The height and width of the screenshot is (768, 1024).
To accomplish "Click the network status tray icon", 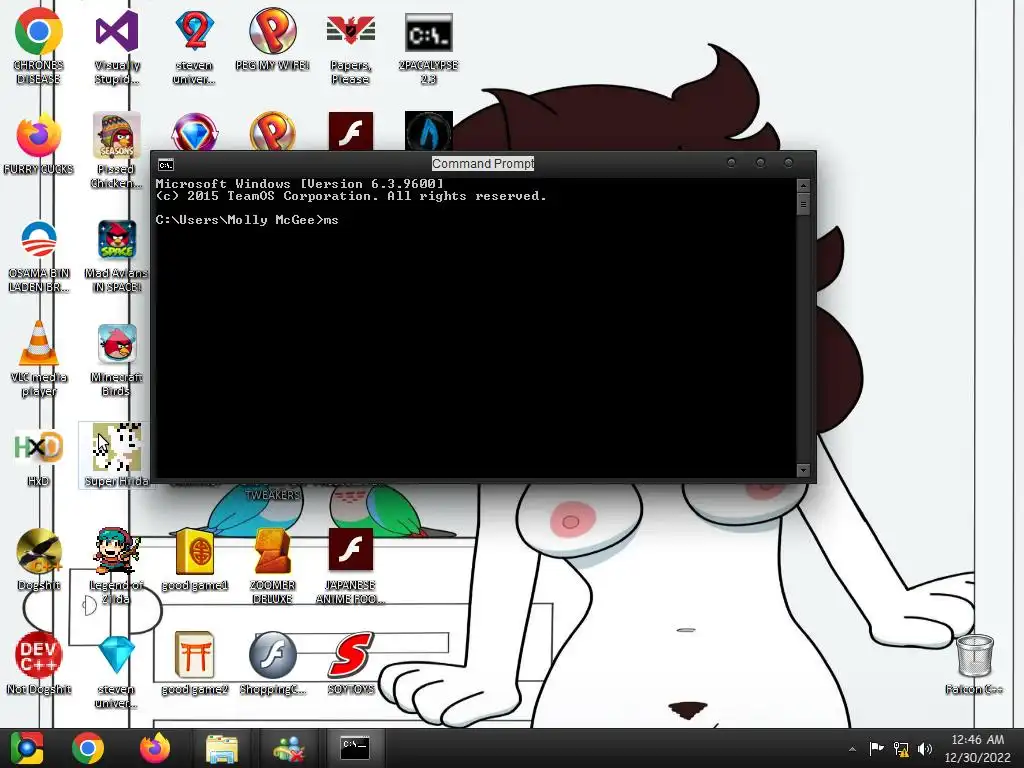I will (901, 749).
